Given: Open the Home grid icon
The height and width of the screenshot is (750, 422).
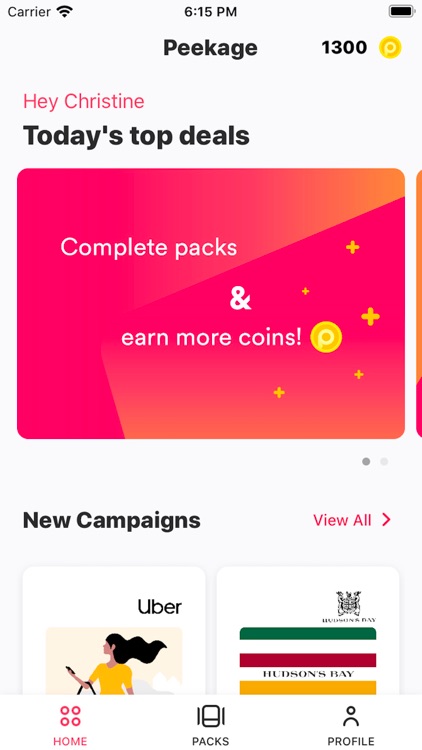Looking at the screenshot, I should pyautogui.click(x=70, y=716).
